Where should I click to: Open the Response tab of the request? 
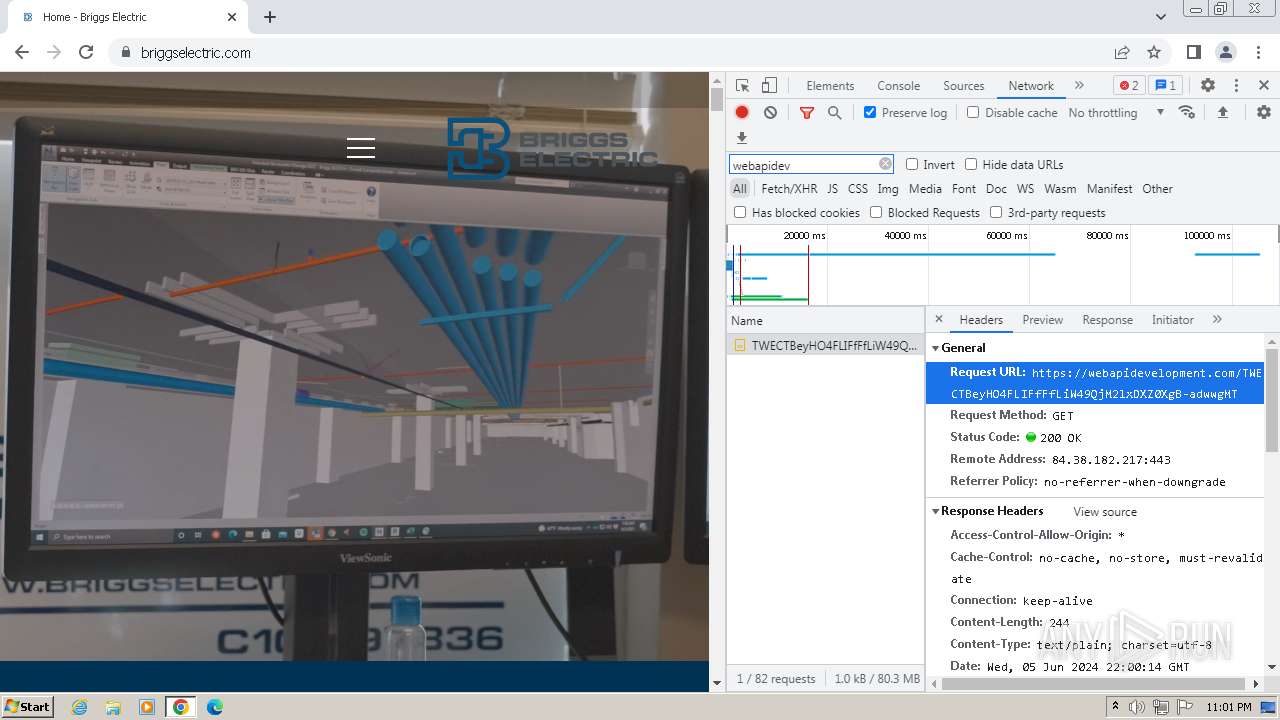pyautogui.click(x=1107, y=320)
